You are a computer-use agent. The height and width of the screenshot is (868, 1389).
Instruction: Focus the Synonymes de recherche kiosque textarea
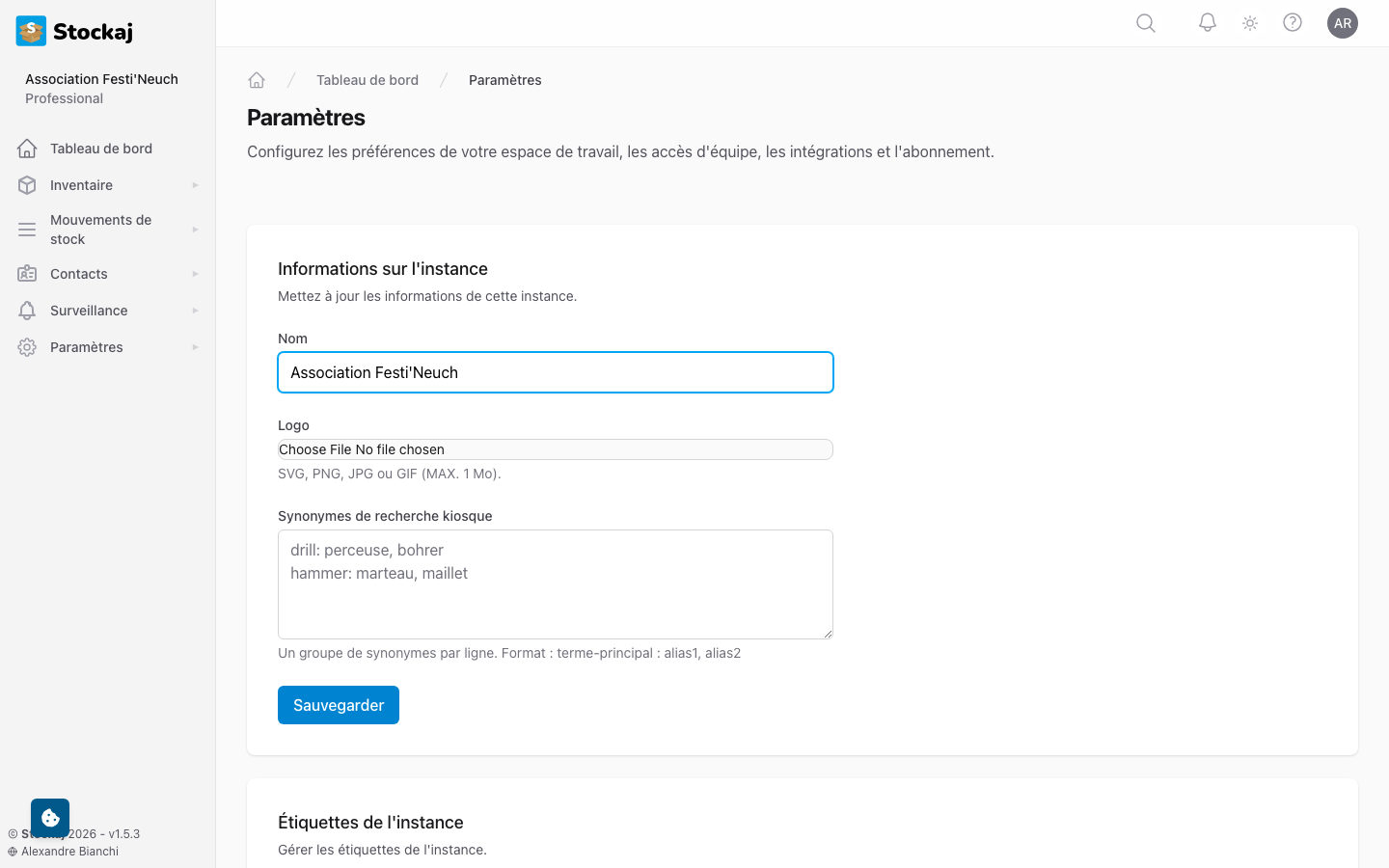click(x=556, y=584)
